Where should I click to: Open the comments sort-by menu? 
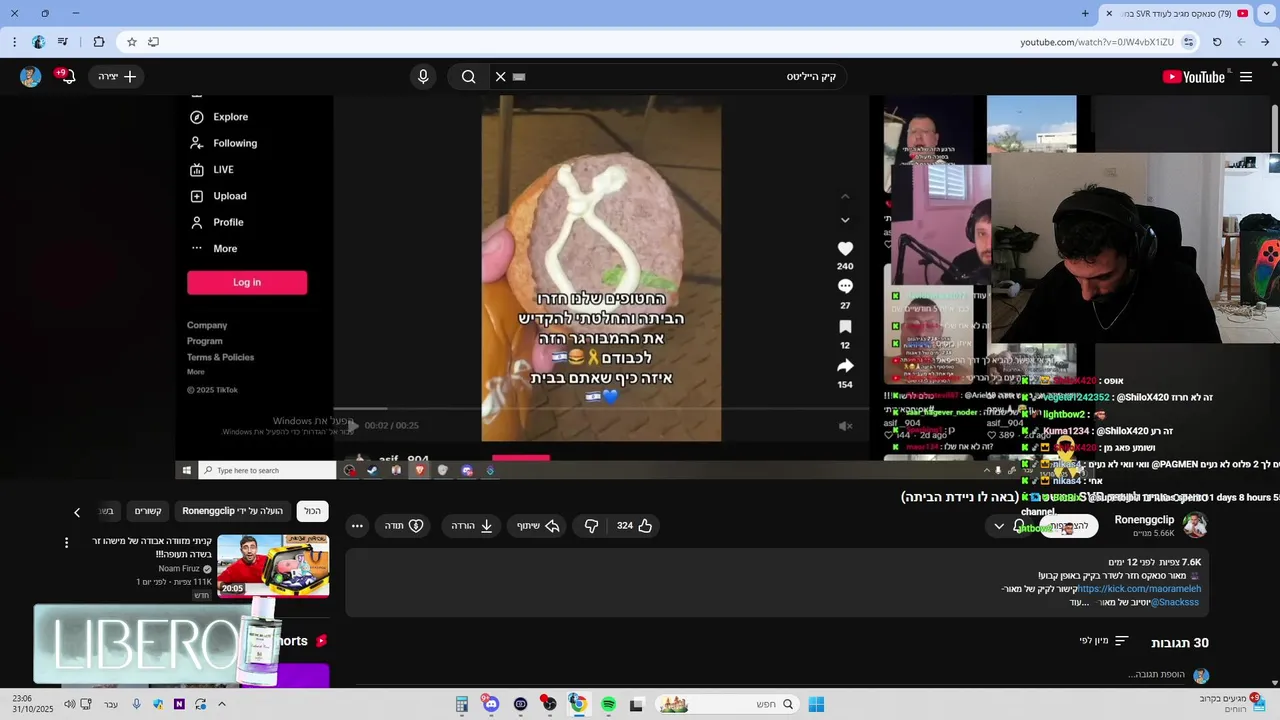click(x=1104, y=641)
